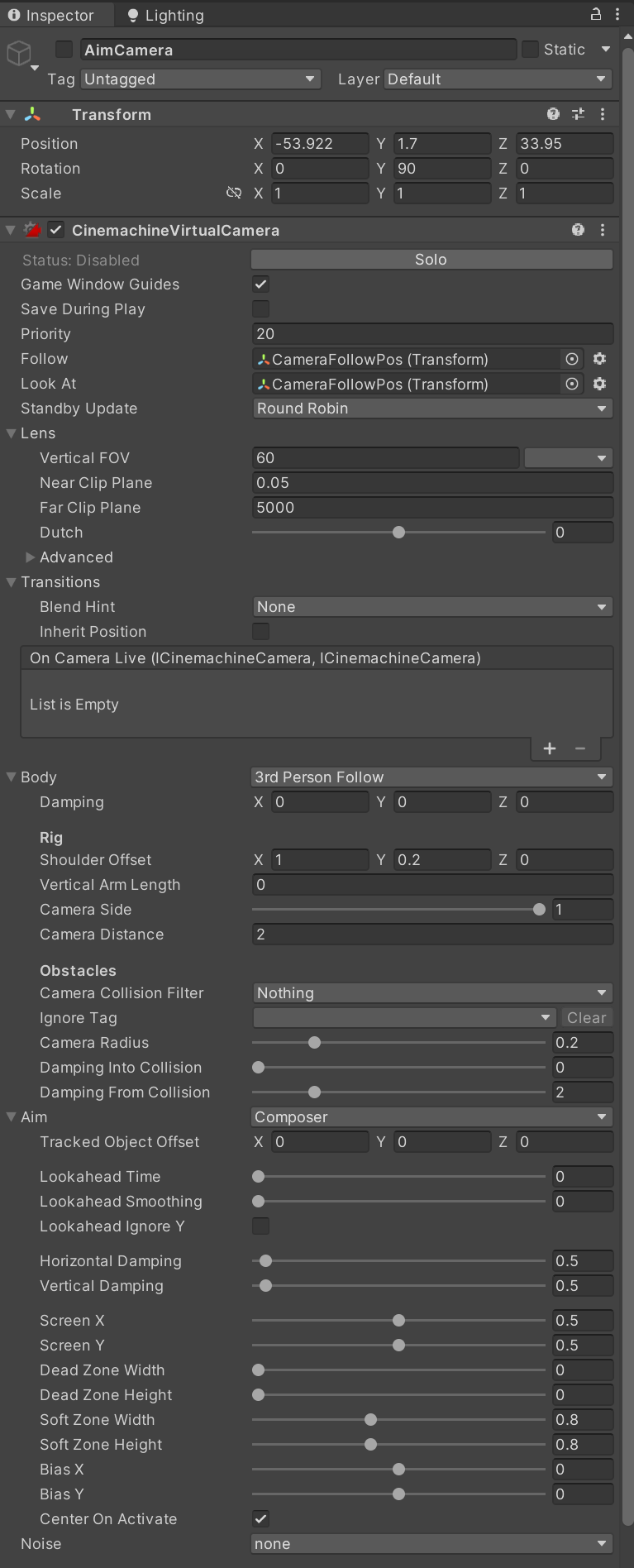Enable Save During Play
The image size is (634, 1568).
coord(260,308)
